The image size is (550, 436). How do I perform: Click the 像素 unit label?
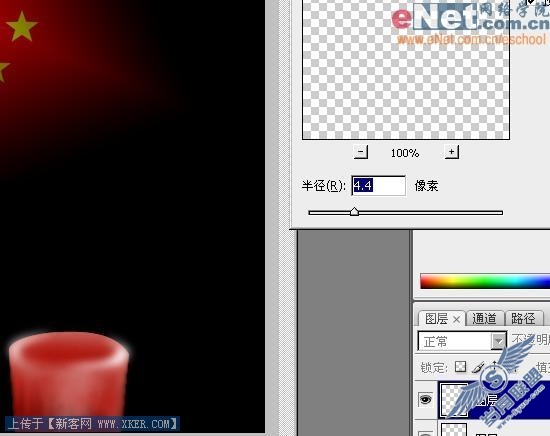pyautogui.click(x=427, y=186)
